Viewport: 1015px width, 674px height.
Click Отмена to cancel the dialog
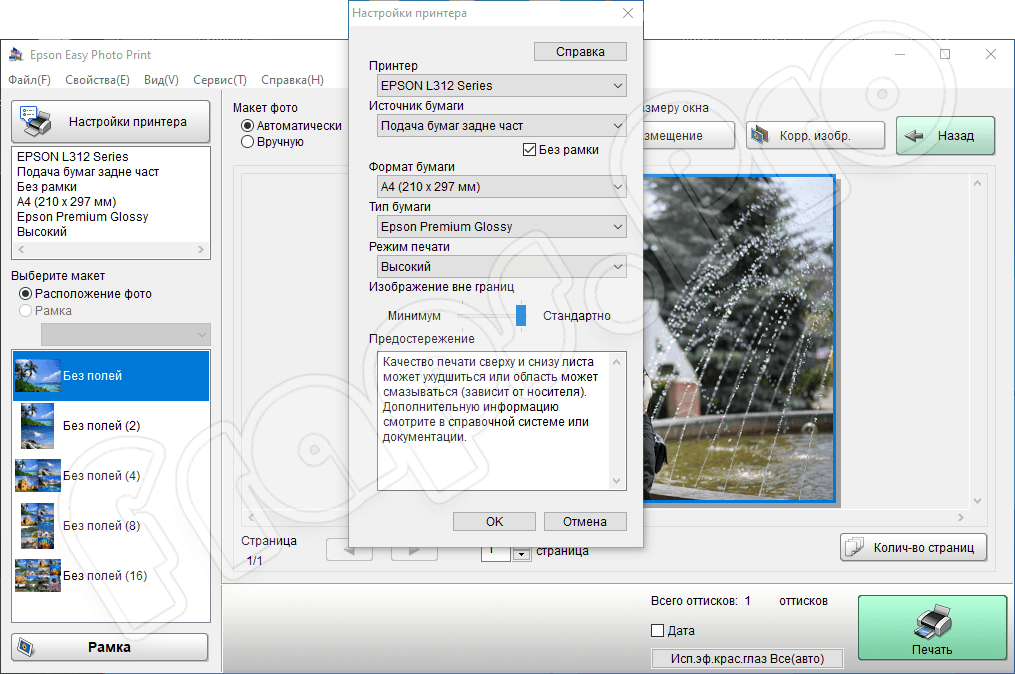(x=585, y=521)
